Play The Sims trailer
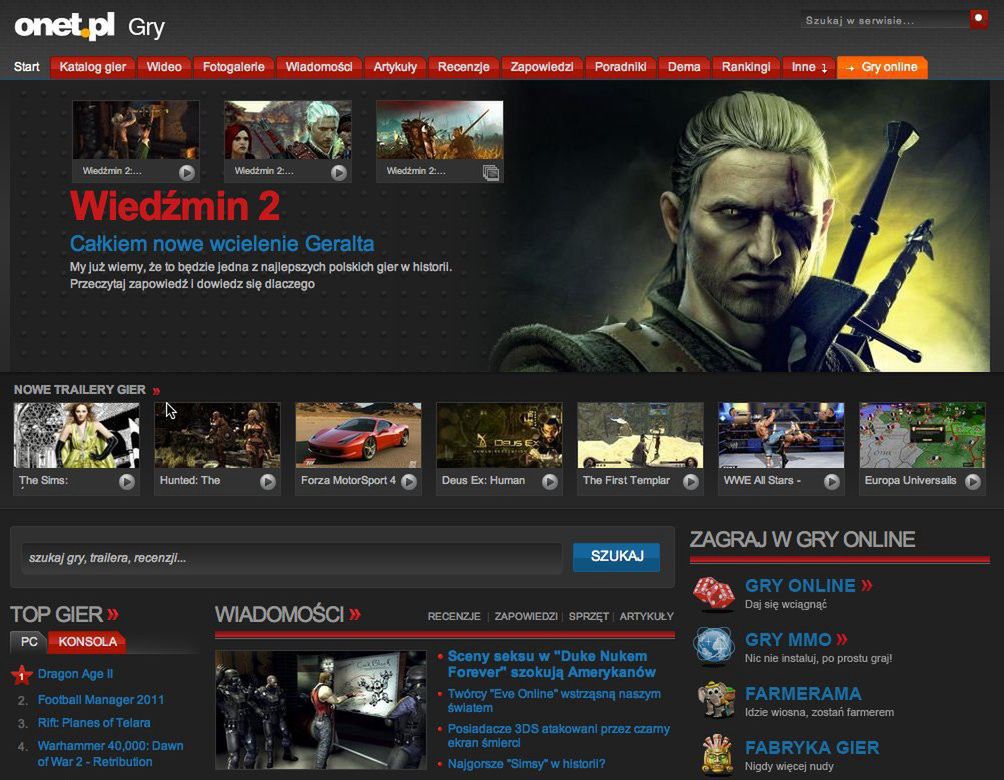This screenshot has height=780, width=1004. pos(127,482)
